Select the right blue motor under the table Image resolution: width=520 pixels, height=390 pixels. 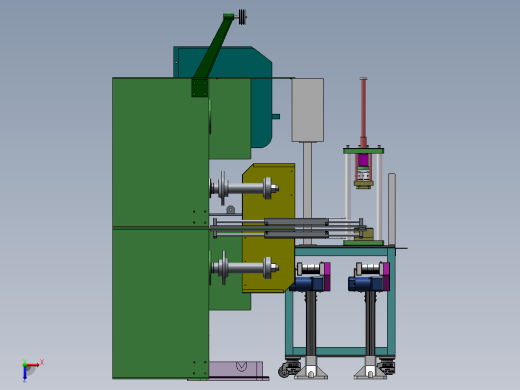(x=366, y=284)
